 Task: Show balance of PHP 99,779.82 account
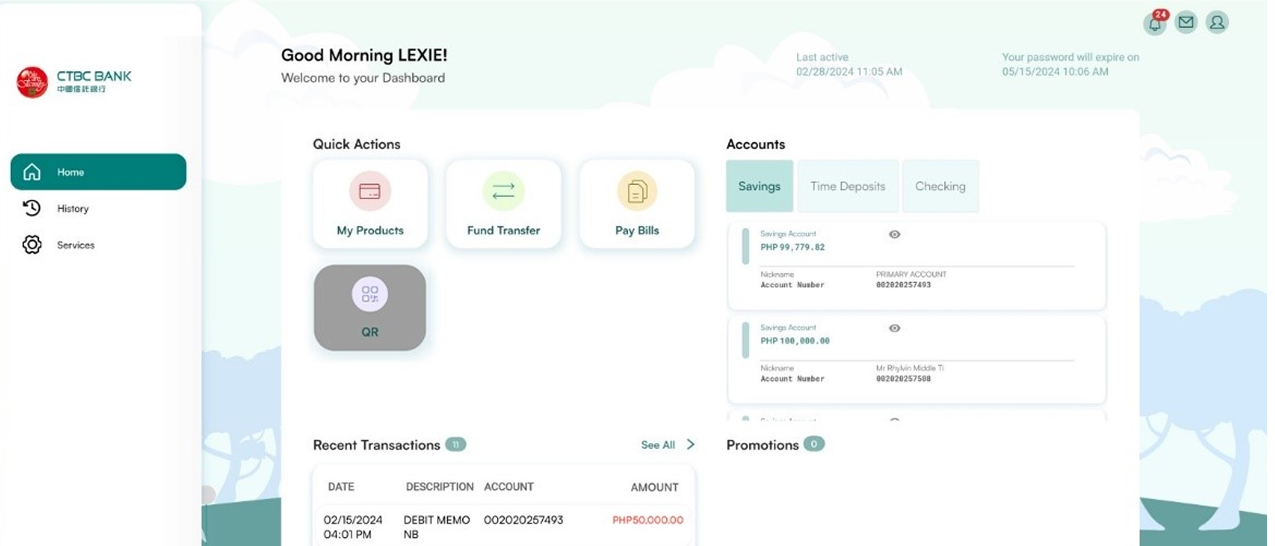pyautogui.click(x=895, y=234)
